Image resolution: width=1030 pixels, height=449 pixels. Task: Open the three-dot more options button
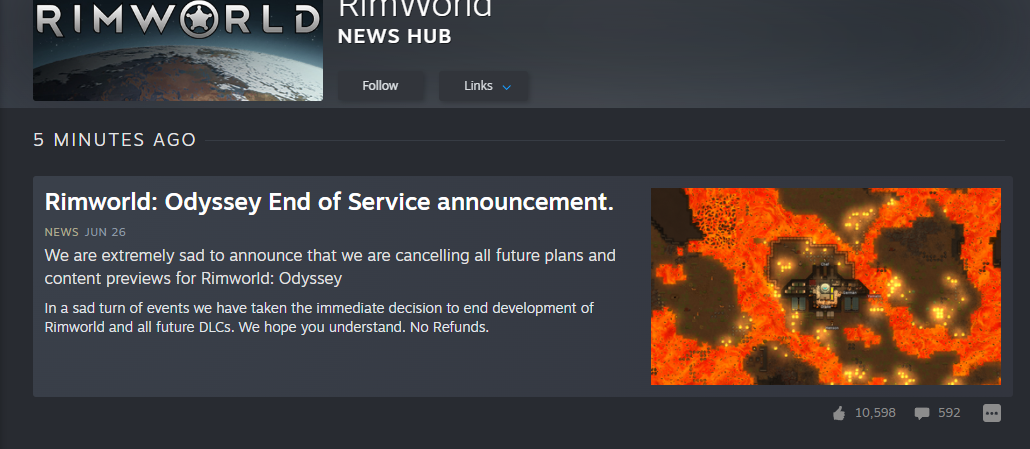coord(992,413)
